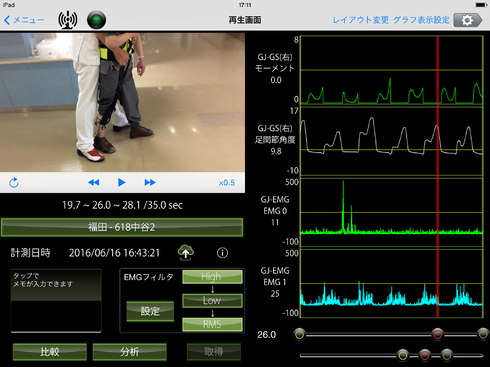Tap the green status indicator light

point(96,20)
